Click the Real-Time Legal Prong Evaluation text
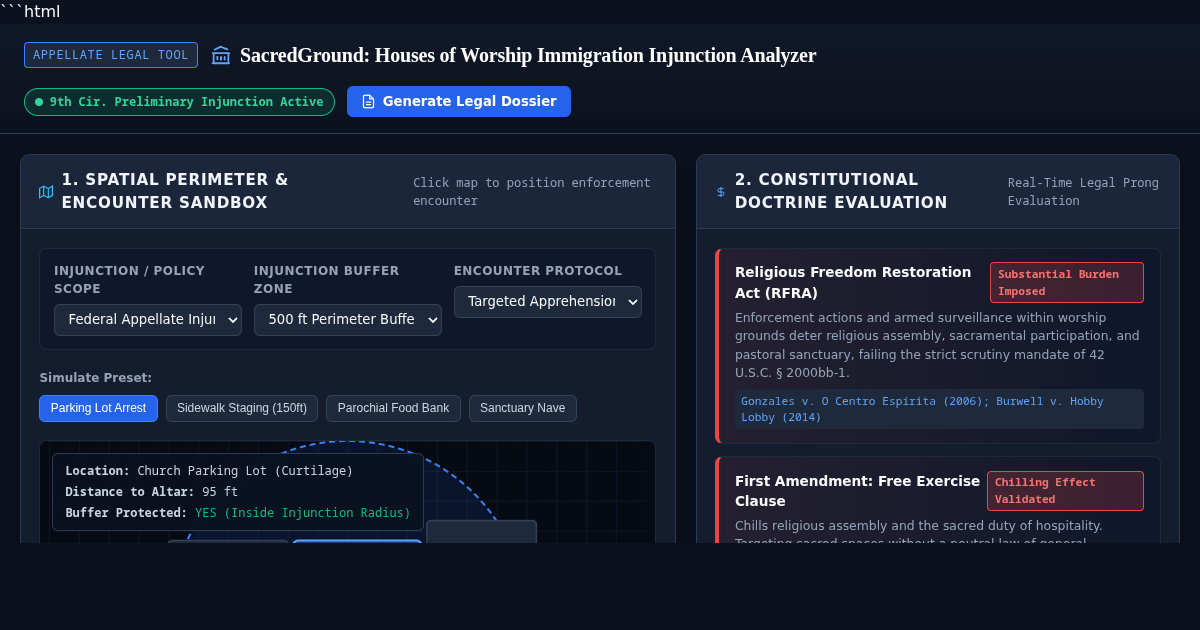Viewport: 1200px width, 630px height. [1083, 192]
